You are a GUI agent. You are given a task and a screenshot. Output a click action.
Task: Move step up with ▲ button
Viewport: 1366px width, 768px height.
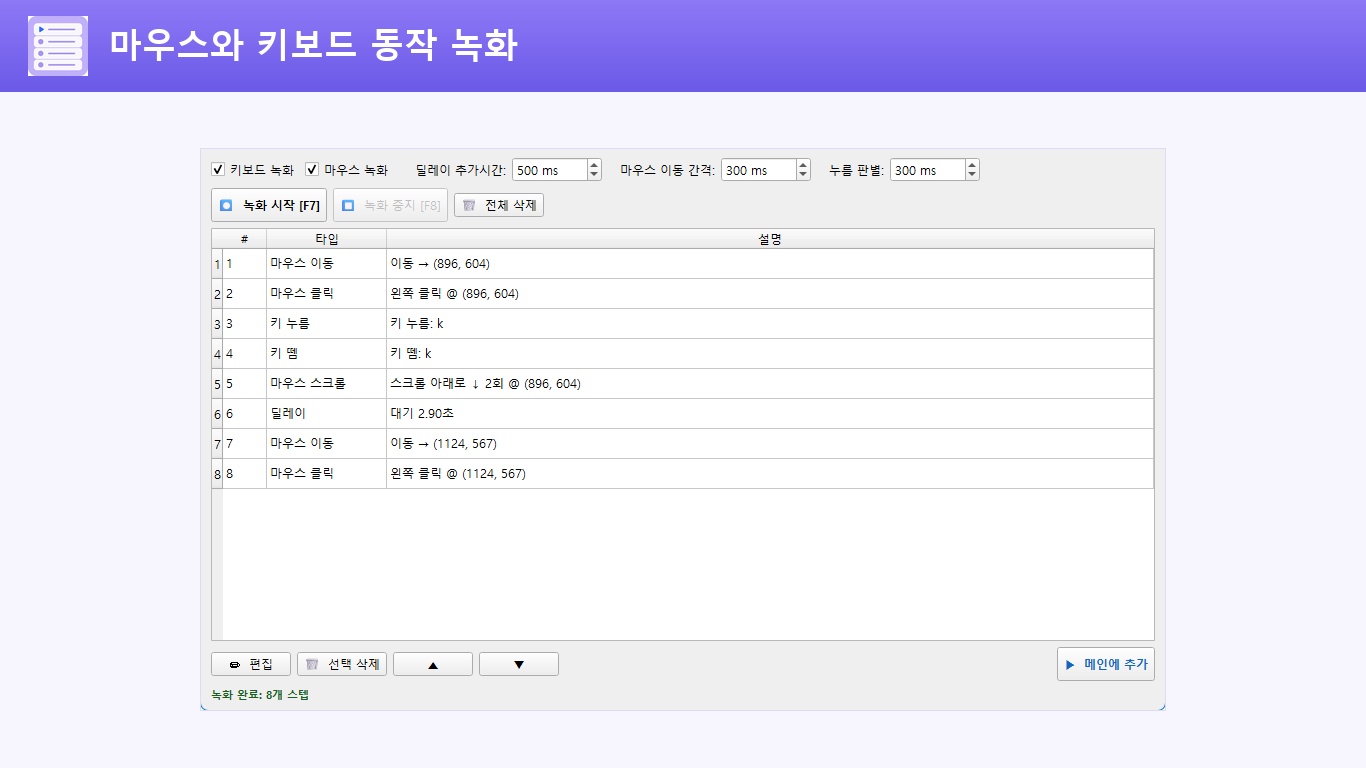click(433, 664)
